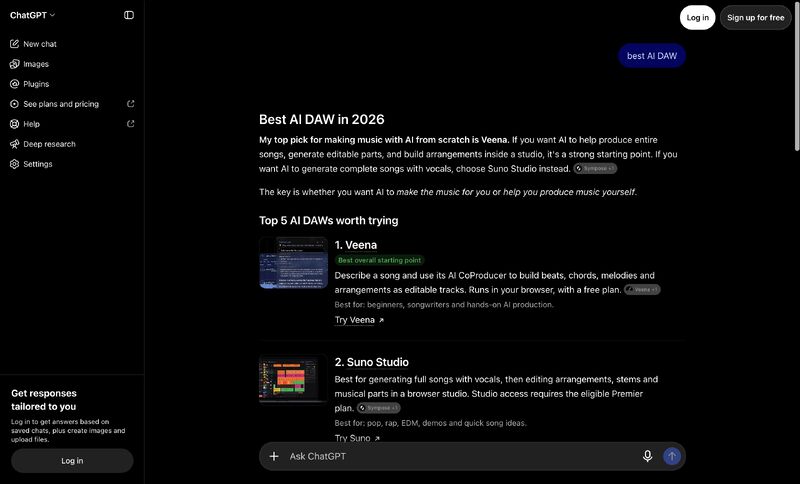The height and width of the screenshot is (484, 800).
Task: Click the Settings gear icon
Action: tap(14, 164)
